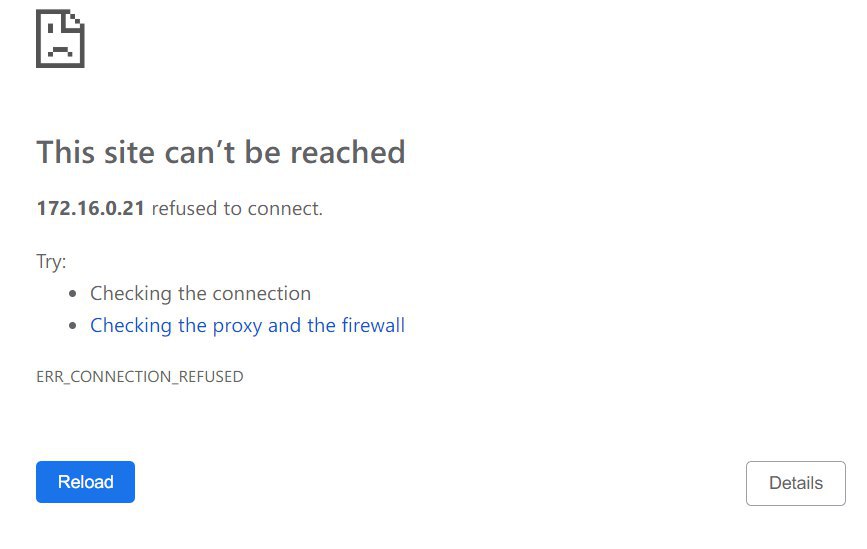Screen dimensions: 867x549
Task: Click the sad page error icon
Action: (x=60, y=39)
